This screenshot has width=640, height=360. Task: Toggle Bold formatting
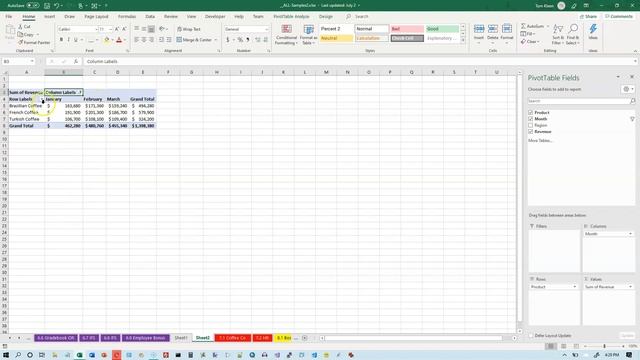(x=61, y=40)
